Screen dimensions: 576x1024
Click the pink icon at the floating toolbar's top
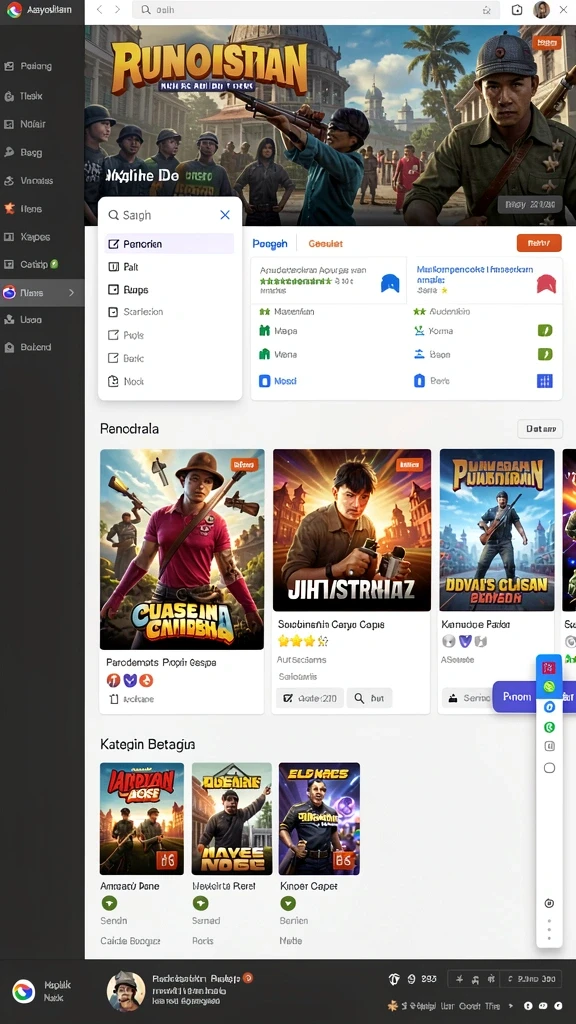(549, 667)
